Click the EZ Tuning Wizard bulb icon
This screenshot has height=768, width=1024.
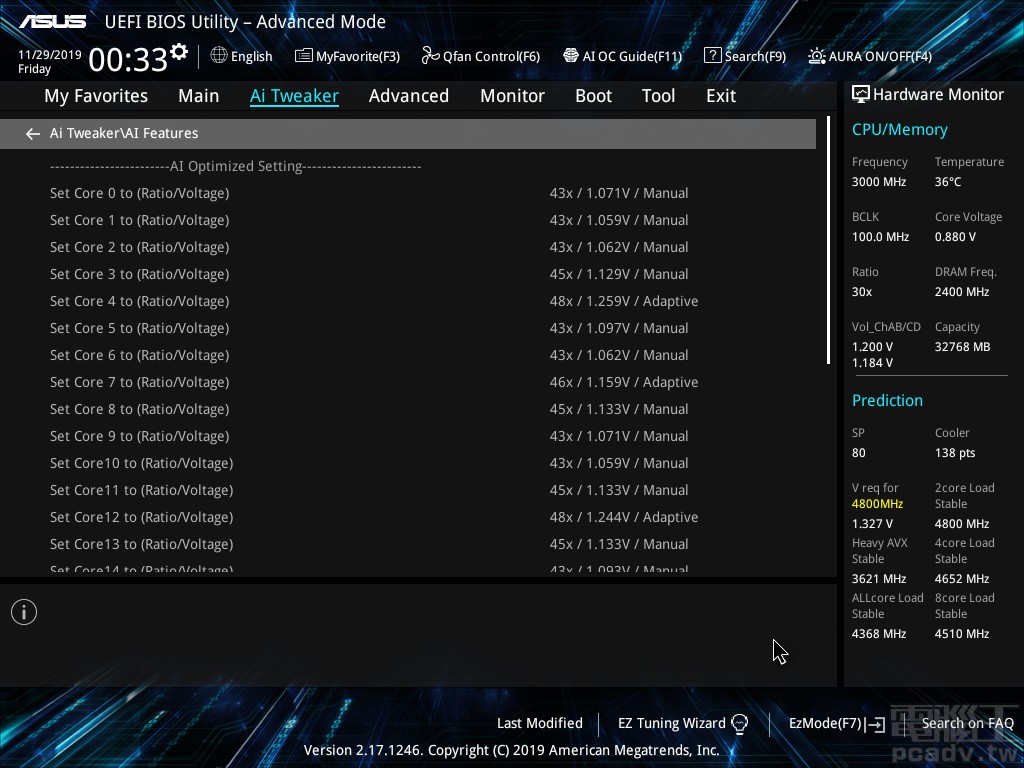click(740, 723)
